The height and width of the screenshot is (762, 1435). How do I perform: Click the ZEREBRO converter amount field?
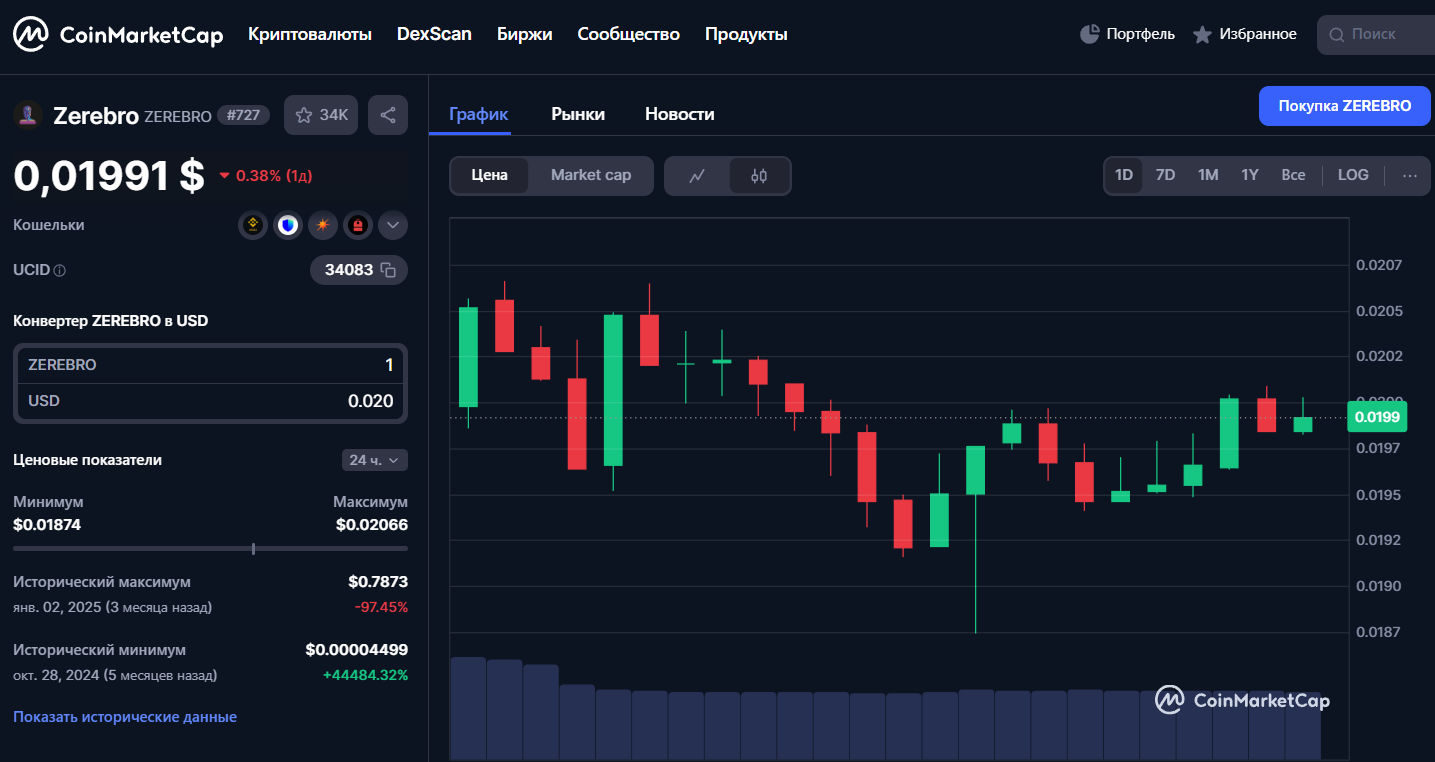210,365
